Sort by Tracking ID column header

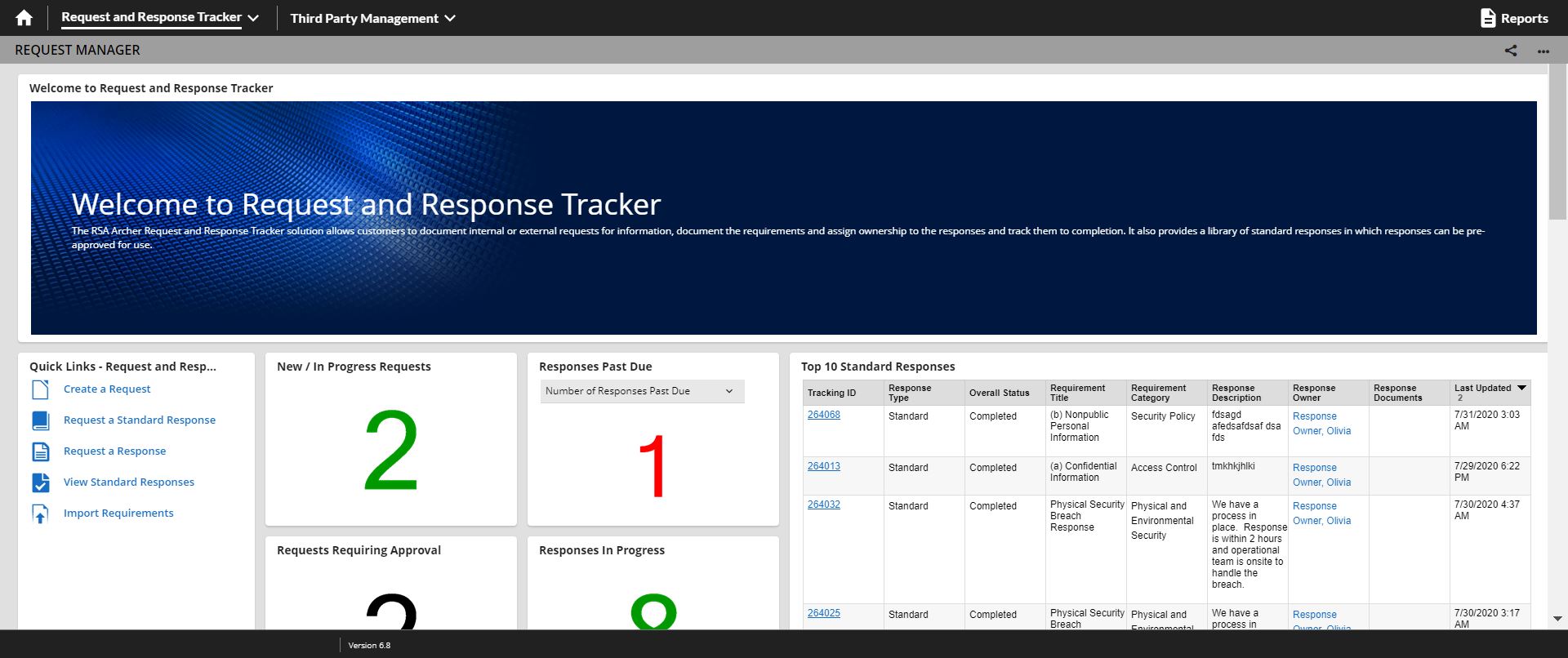831,393
